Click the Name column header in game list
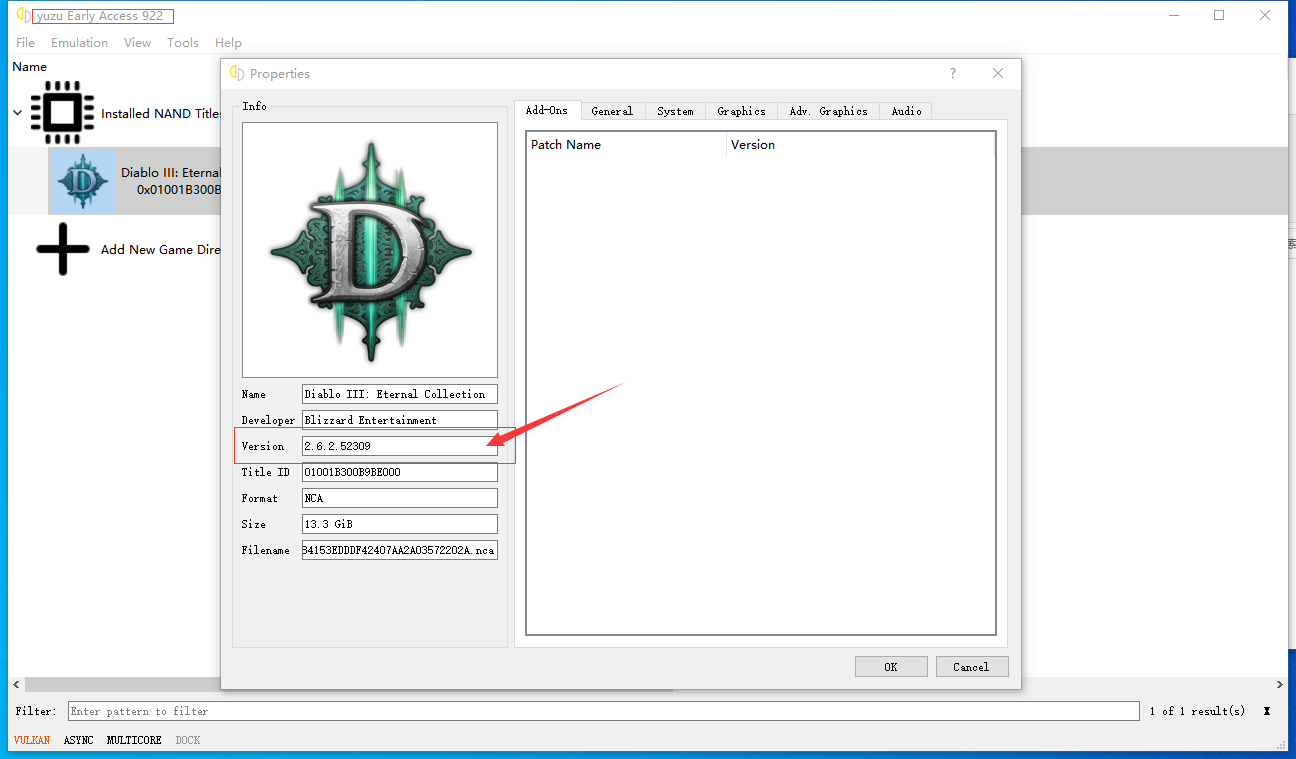 [x=30, y=67]
